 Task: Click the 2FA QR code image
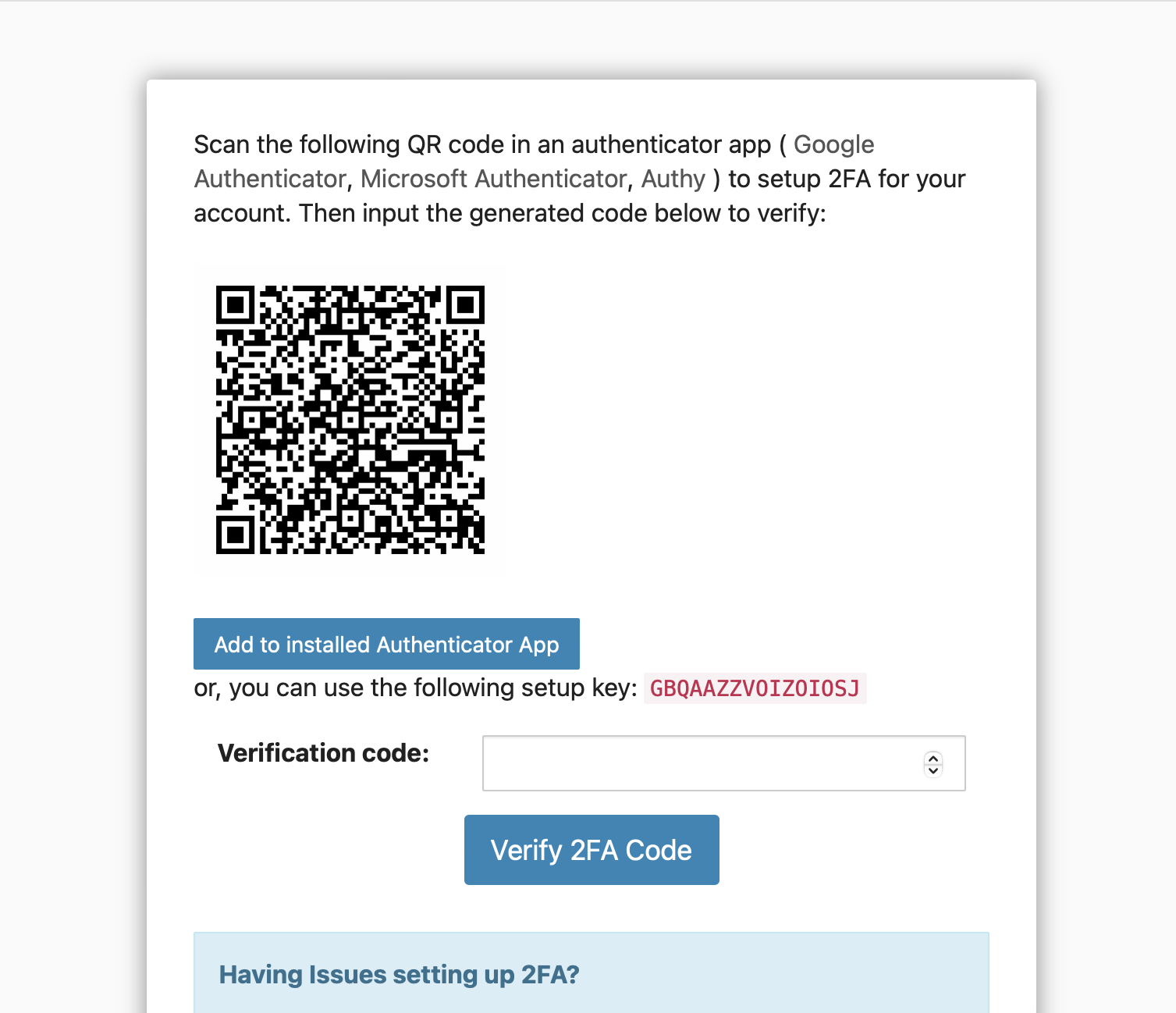[350, 419]
